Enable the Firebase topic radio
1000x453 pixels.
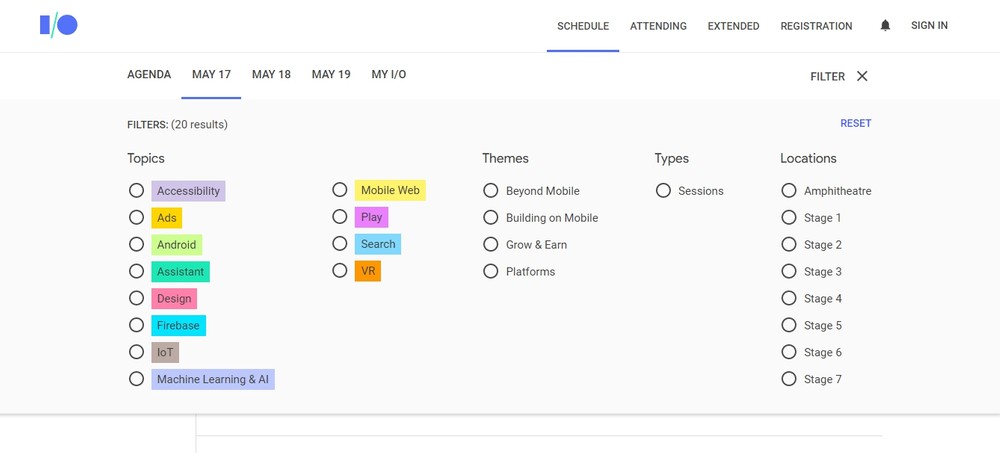[136, 325]
